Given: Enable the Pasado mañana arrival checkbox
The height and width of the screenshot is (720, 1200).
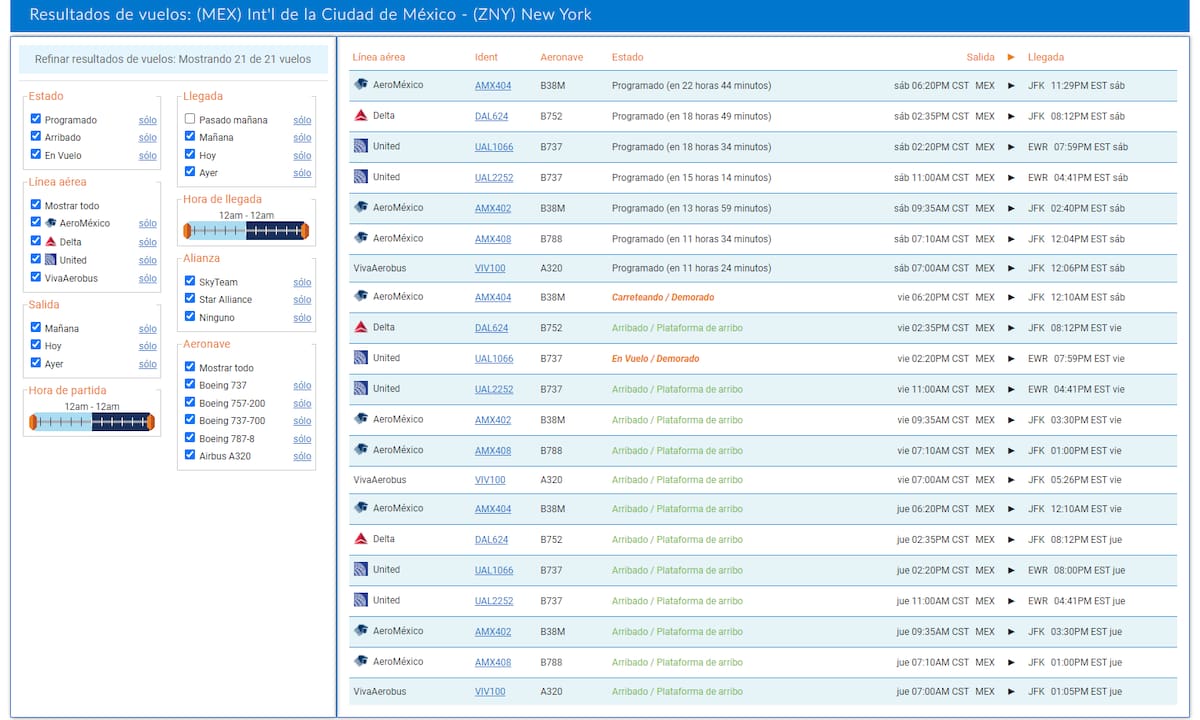Looking at the screenshot, I should (x=190, y=119).
